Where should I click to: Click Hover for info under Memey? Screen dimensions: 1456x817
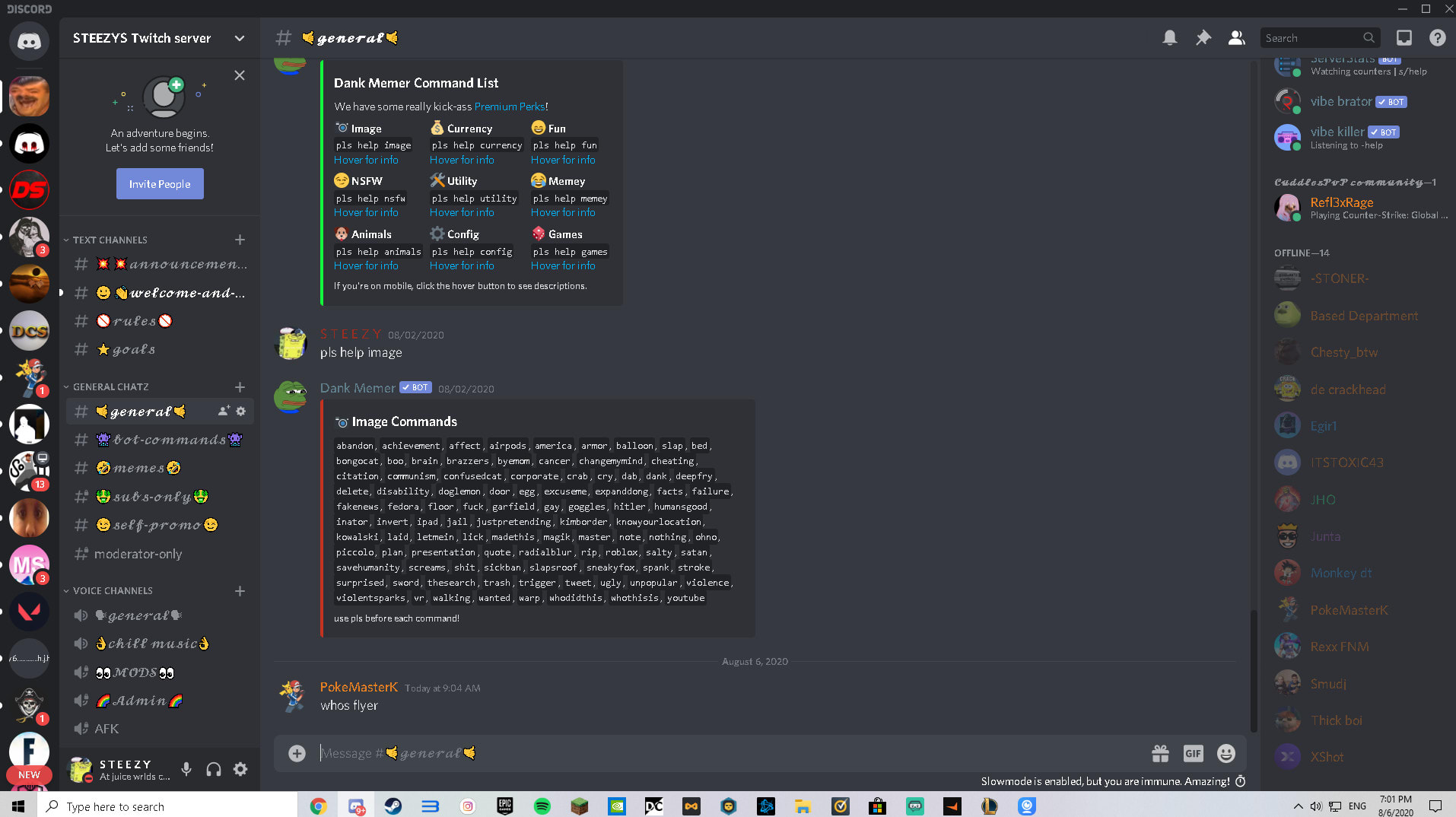pyautogui.click(x=563, y=212)
